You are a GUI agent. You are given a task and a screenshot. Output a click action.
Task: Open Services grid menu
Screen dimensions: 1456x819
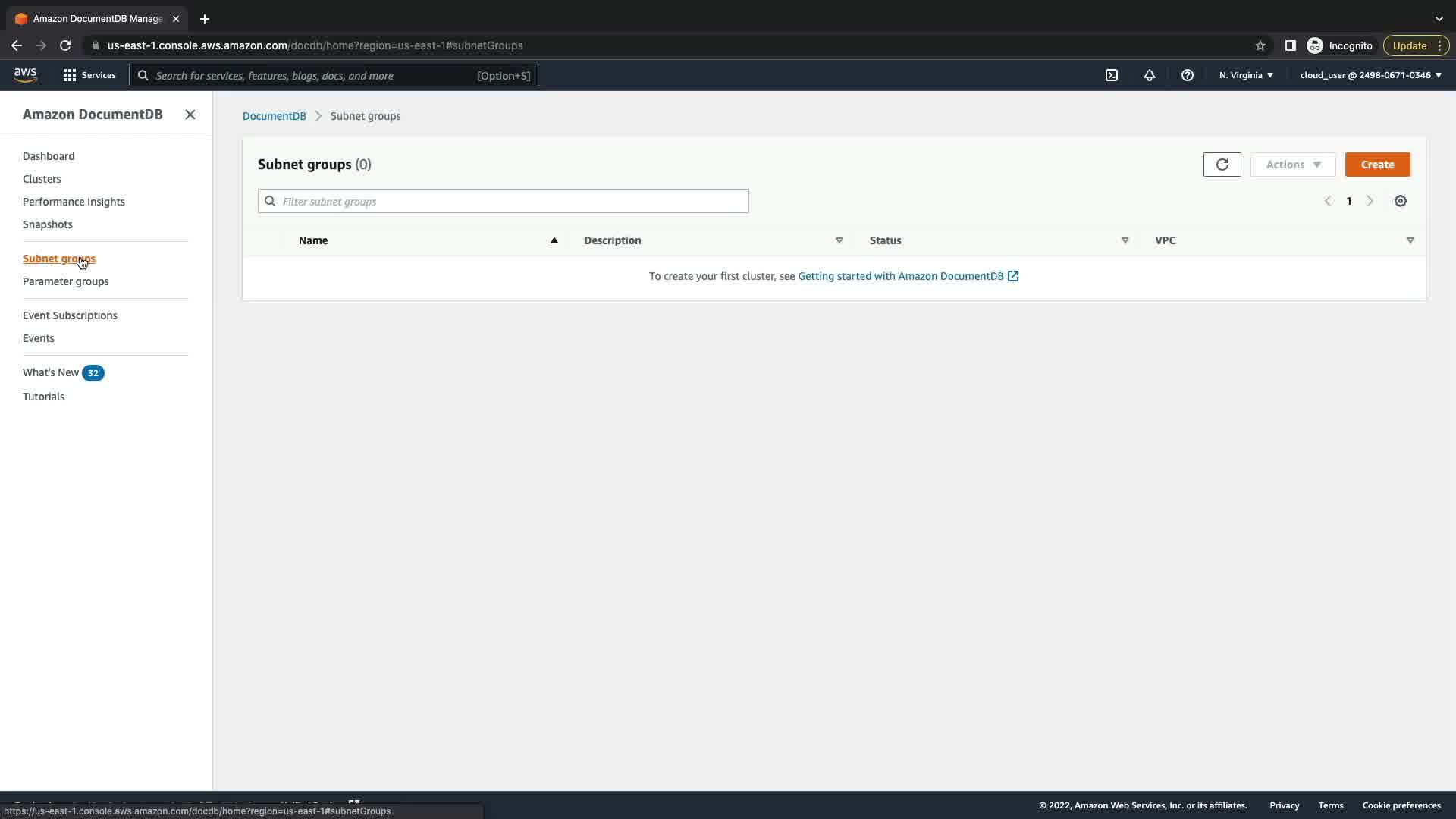click(89, 75)
